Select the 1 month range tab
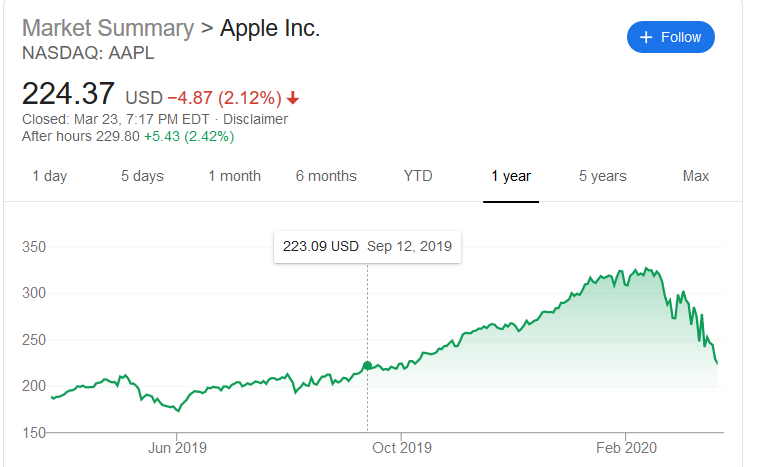The image size is (758, 467). (234, 176)
